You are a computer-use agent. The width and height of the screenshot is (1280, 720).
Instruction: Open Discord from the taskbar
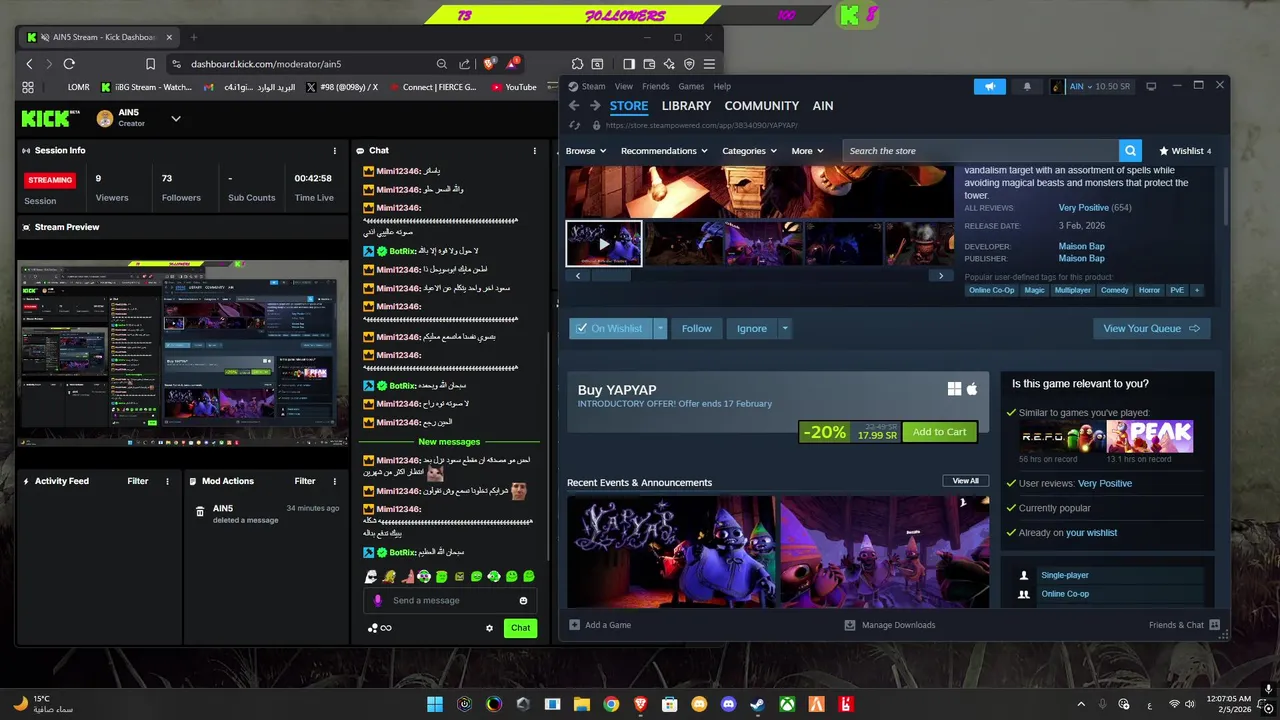(728, 704)
